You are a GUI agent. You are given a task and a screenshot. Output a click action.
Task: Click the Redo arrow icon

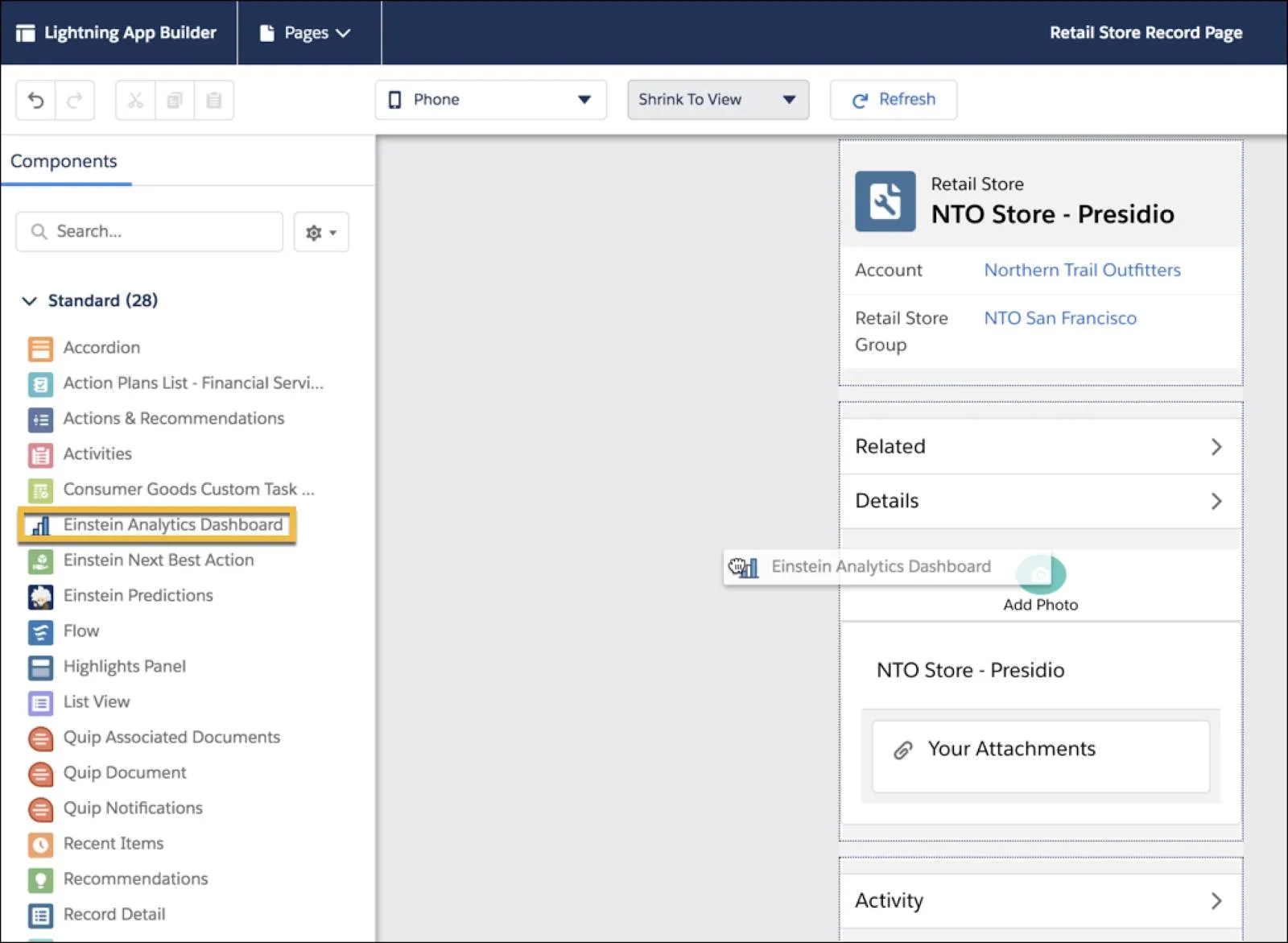[75, 100]
